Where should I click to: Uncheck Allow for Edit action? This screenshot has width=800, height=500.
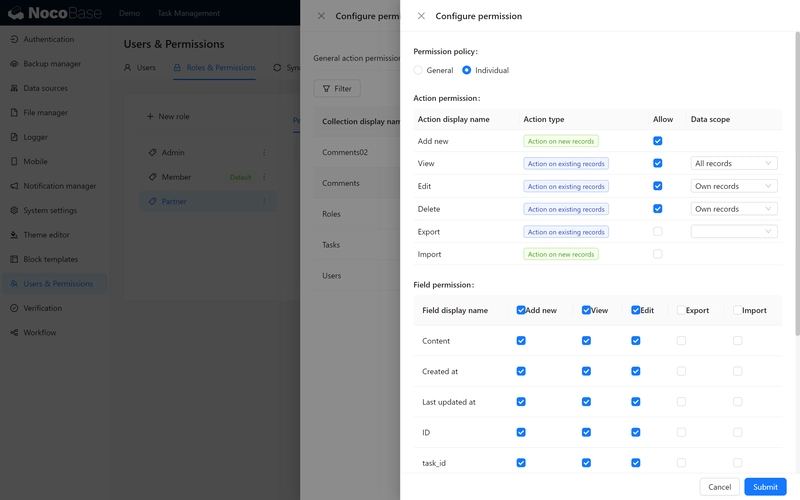(658, 186)
